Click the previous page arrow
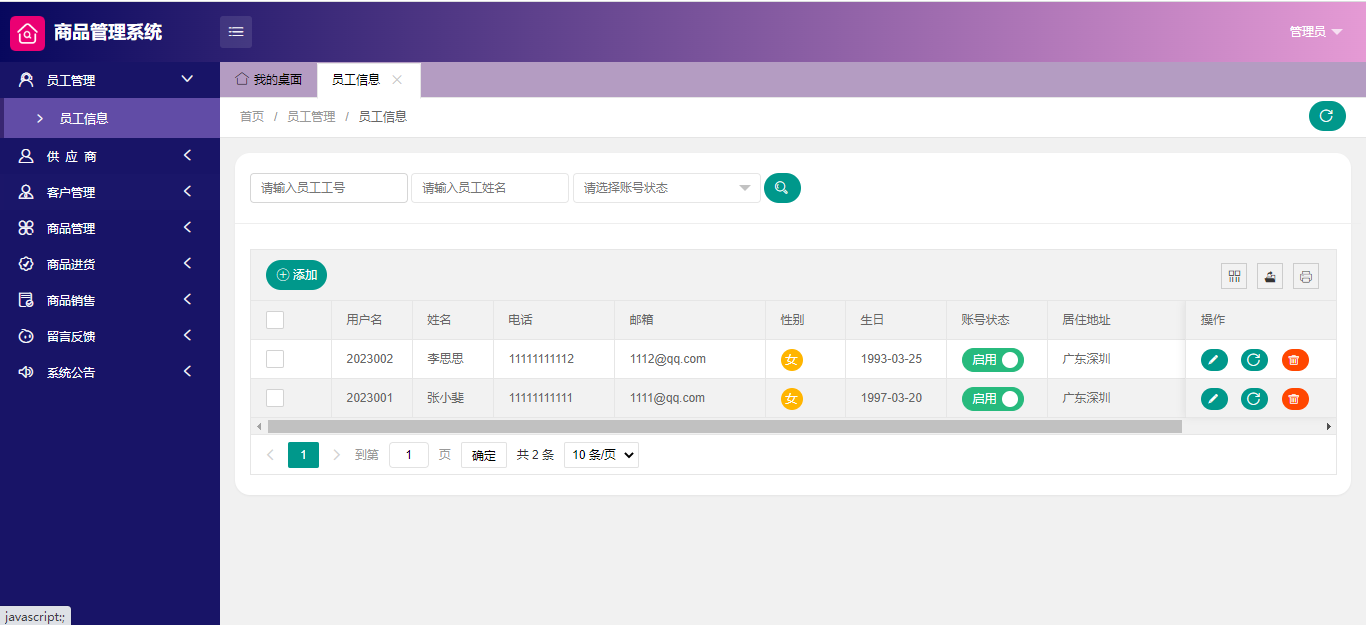Screen dimensions: 1366x625 click(x=270, y=455)
